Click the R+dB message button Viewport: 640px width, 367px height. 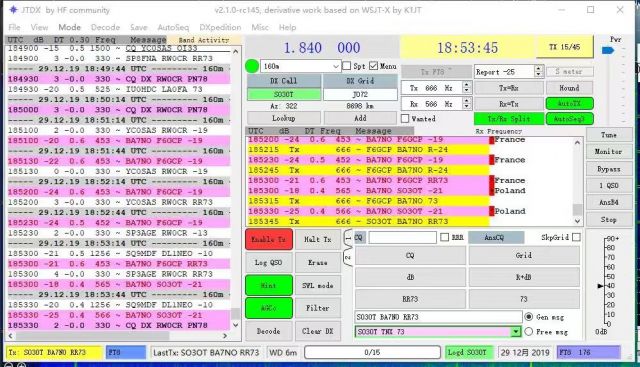pos(524,277)
